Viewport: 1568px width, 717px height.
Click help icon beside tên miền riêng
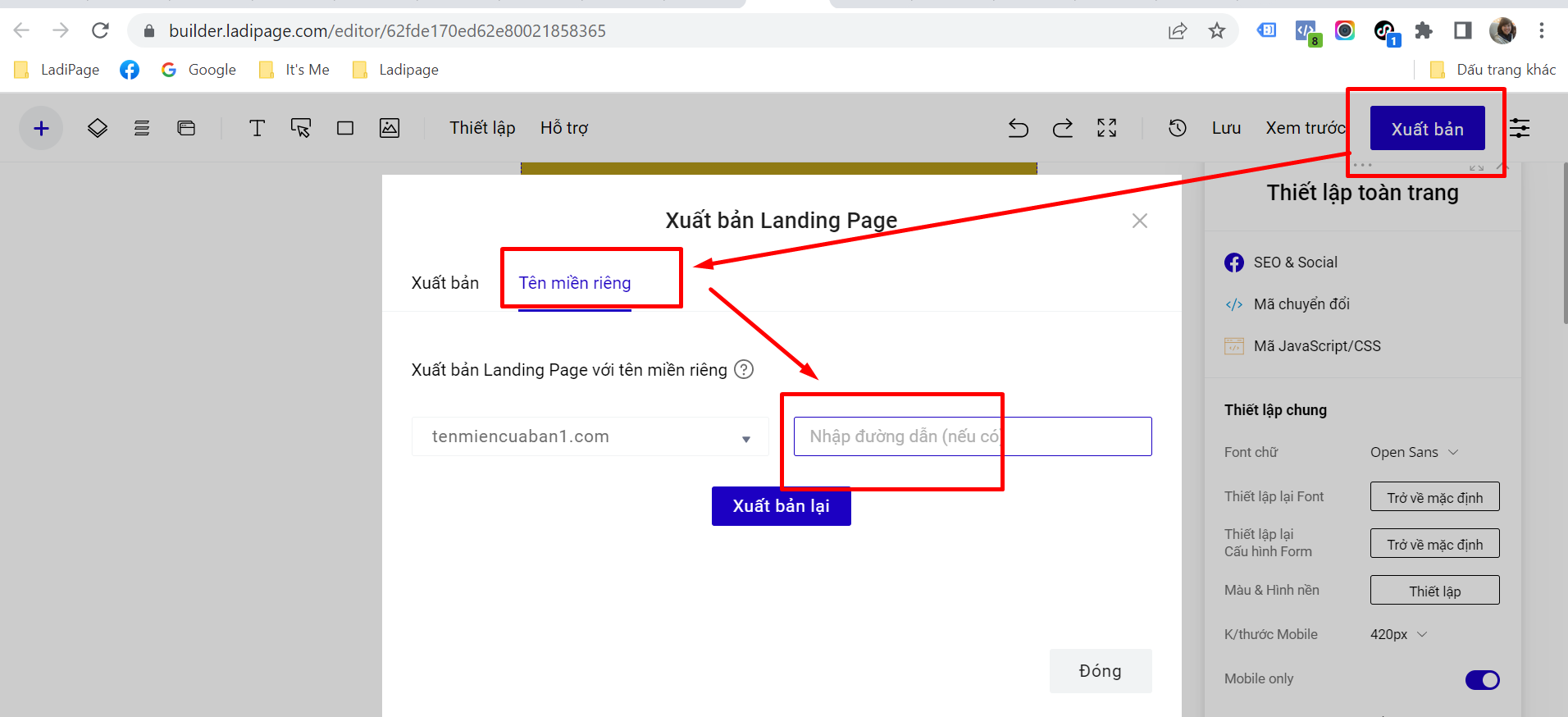click(744, 369)
